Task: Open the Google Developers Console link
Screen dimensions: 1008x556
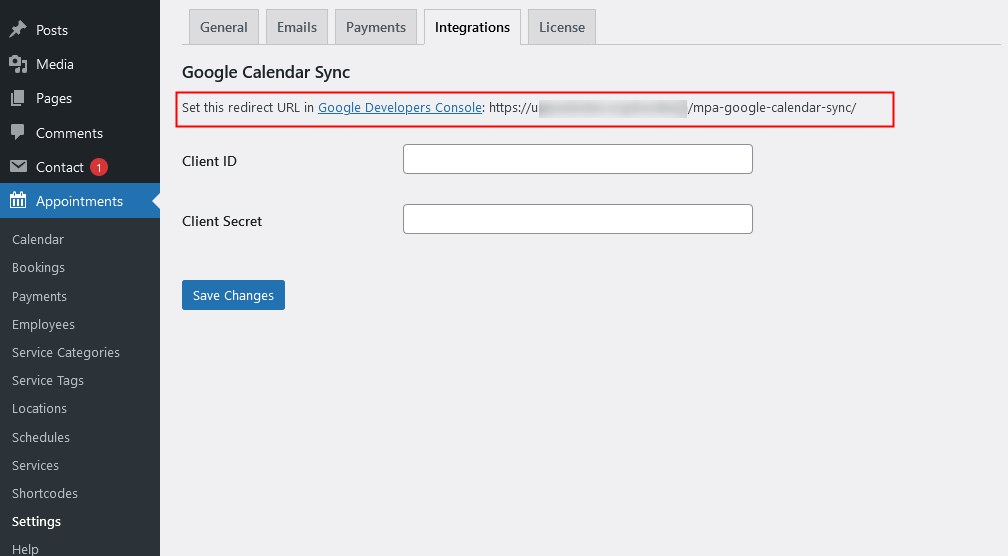Action: tap(400, 107)
